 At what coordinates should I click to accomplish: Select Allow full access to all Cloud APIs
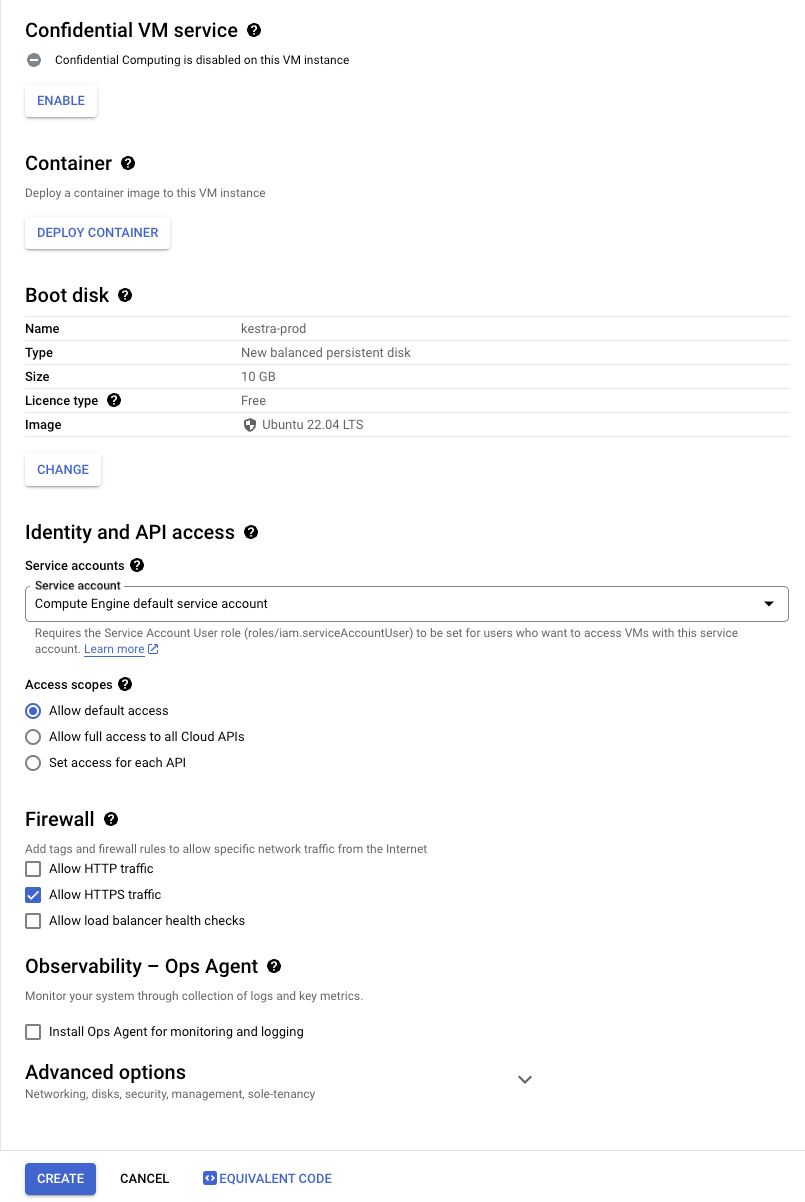(33, 737)
